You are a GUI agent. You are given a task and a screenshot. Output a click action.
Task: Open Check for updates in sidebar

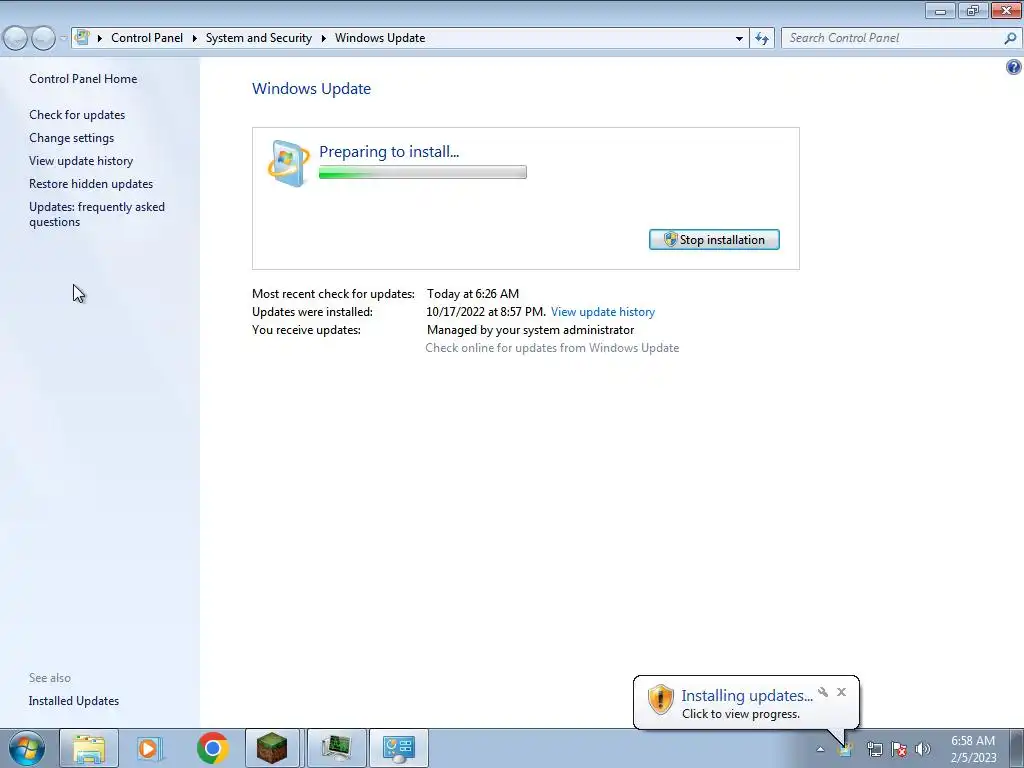pyautogui.click(x=77, y=115)
